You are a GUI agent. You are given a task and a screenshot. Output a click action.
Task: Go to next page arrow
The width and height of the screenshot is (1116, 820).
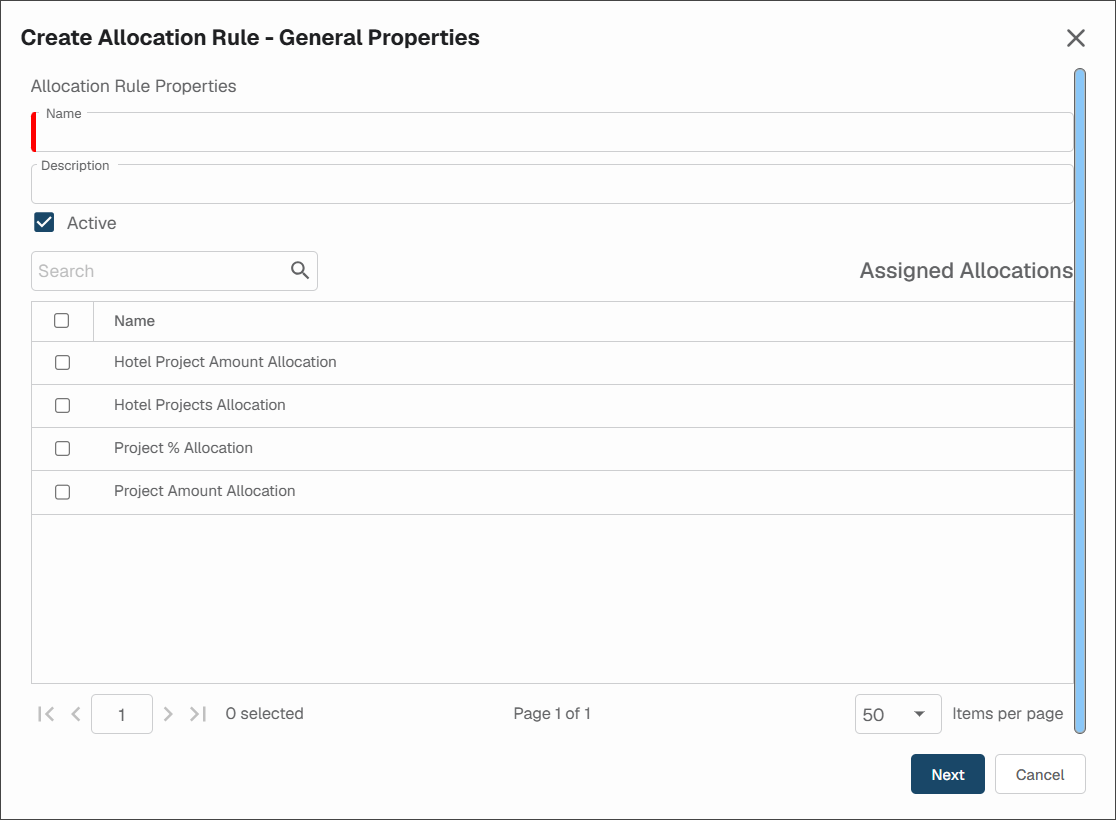point(168,714)
